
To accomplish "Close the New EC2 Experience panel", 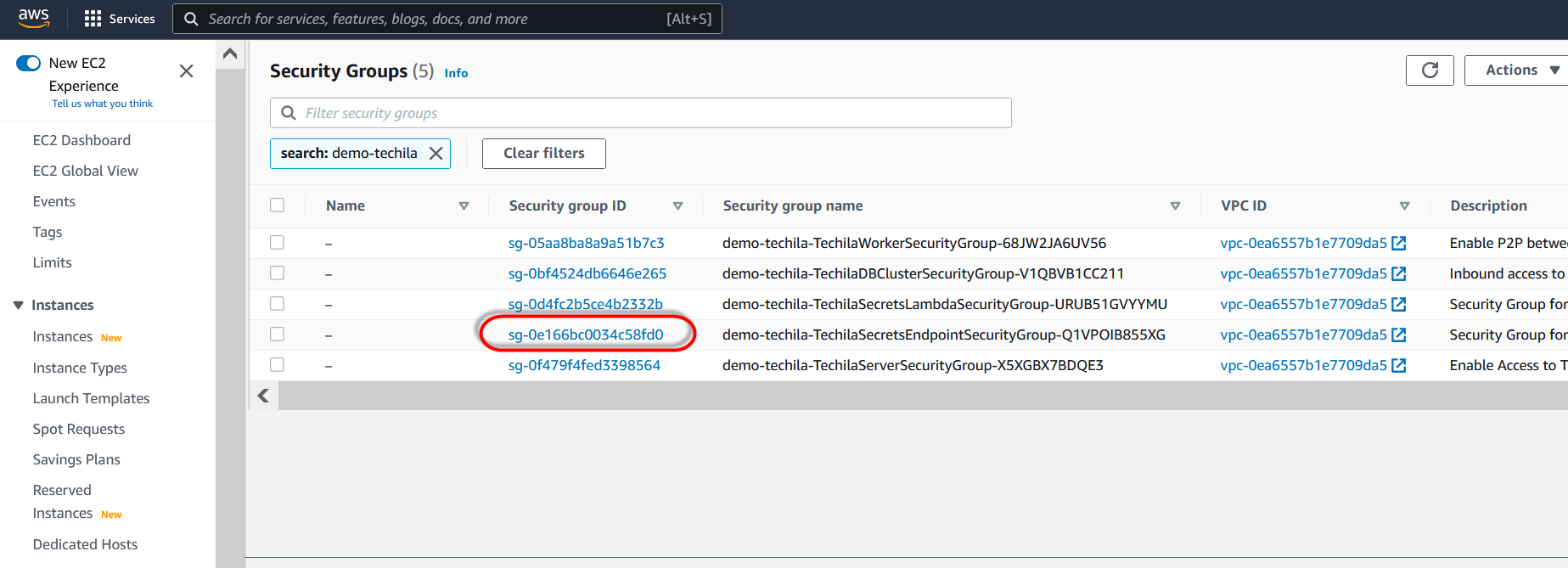I will (187, 71).
